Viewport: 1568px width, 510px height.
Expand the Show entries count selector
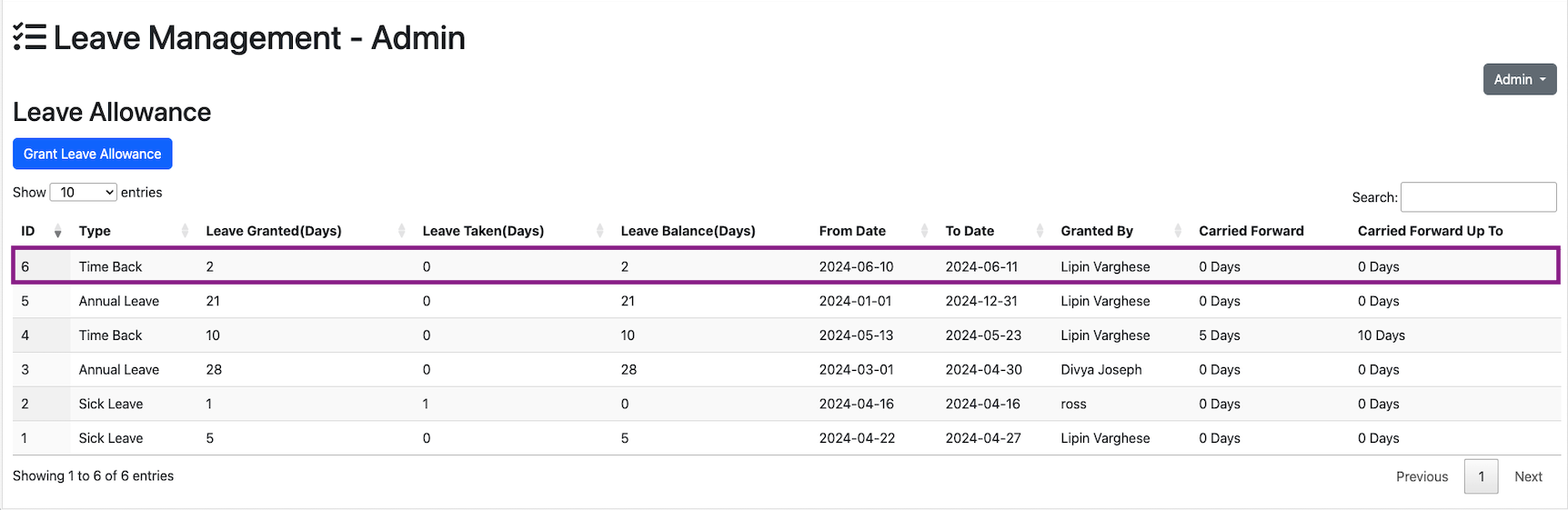[x=83, y=193]
